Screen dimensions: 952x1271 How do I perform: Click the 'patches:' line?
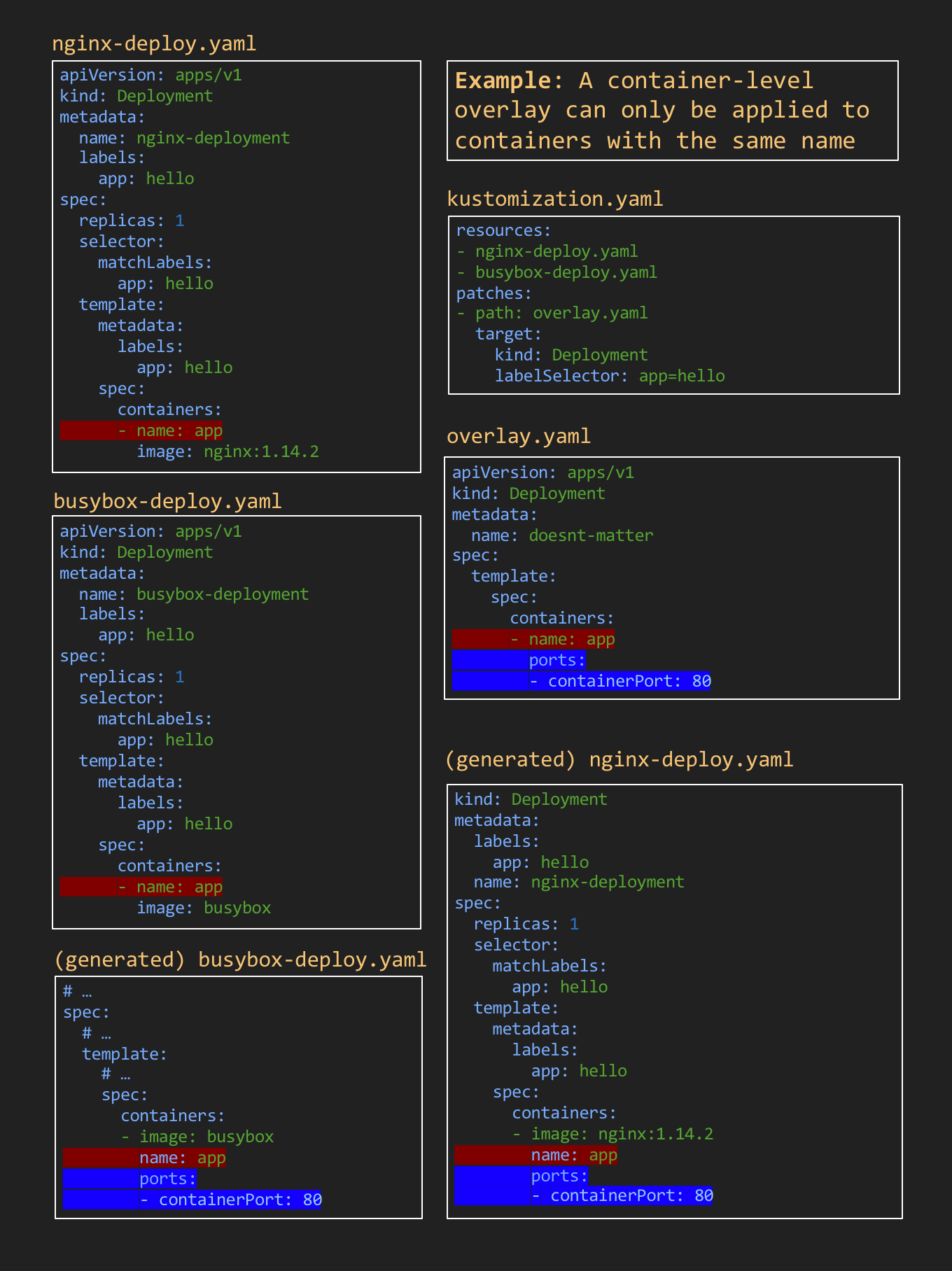494,293
